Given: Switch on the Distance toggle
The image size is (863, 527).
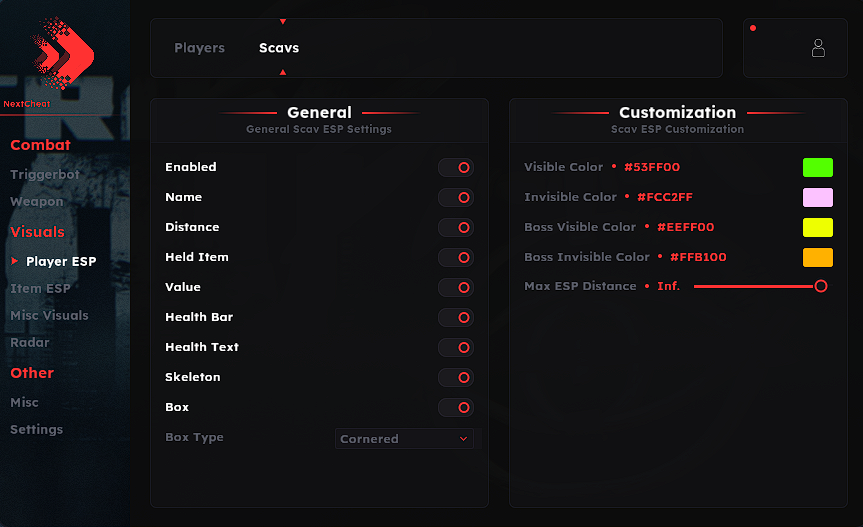Looking at the screenshot, I should [x=456, y=227].
